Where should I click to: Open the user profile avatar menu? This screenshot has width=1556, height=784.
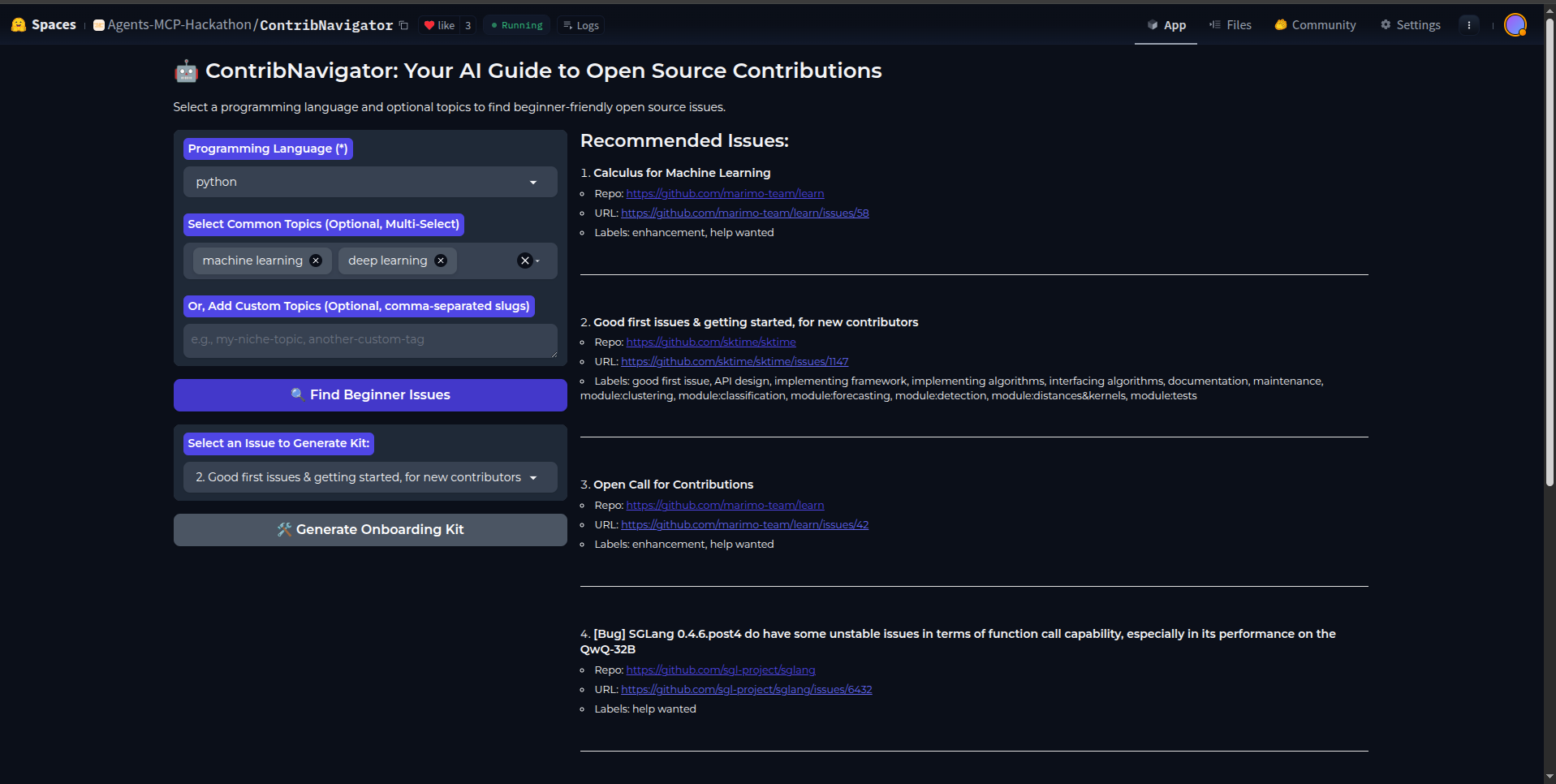tap(1515, 25)
